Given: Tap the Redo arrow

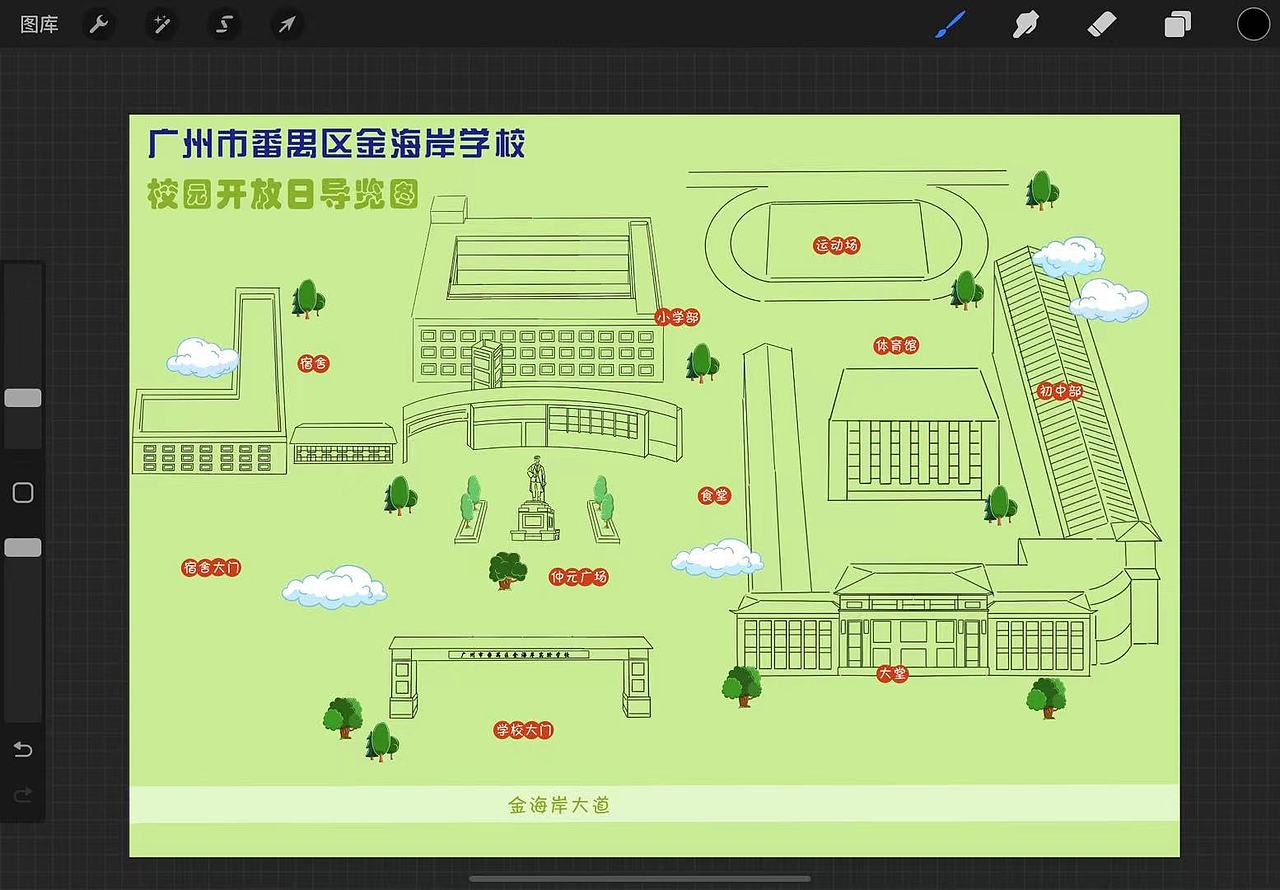Looking at the screenshot, I should 22,795.
